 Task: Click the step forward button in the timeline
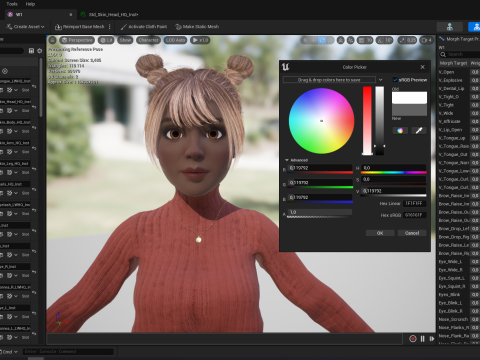point(432,339)
